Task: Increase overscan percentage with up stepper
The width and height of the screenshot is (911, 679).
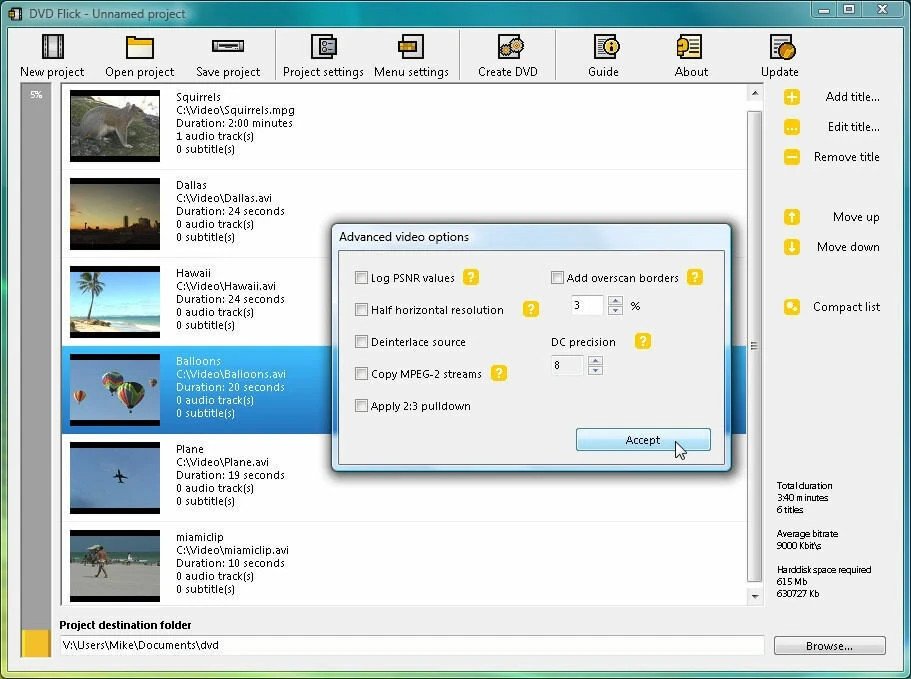Action: (x=616, y=301)
